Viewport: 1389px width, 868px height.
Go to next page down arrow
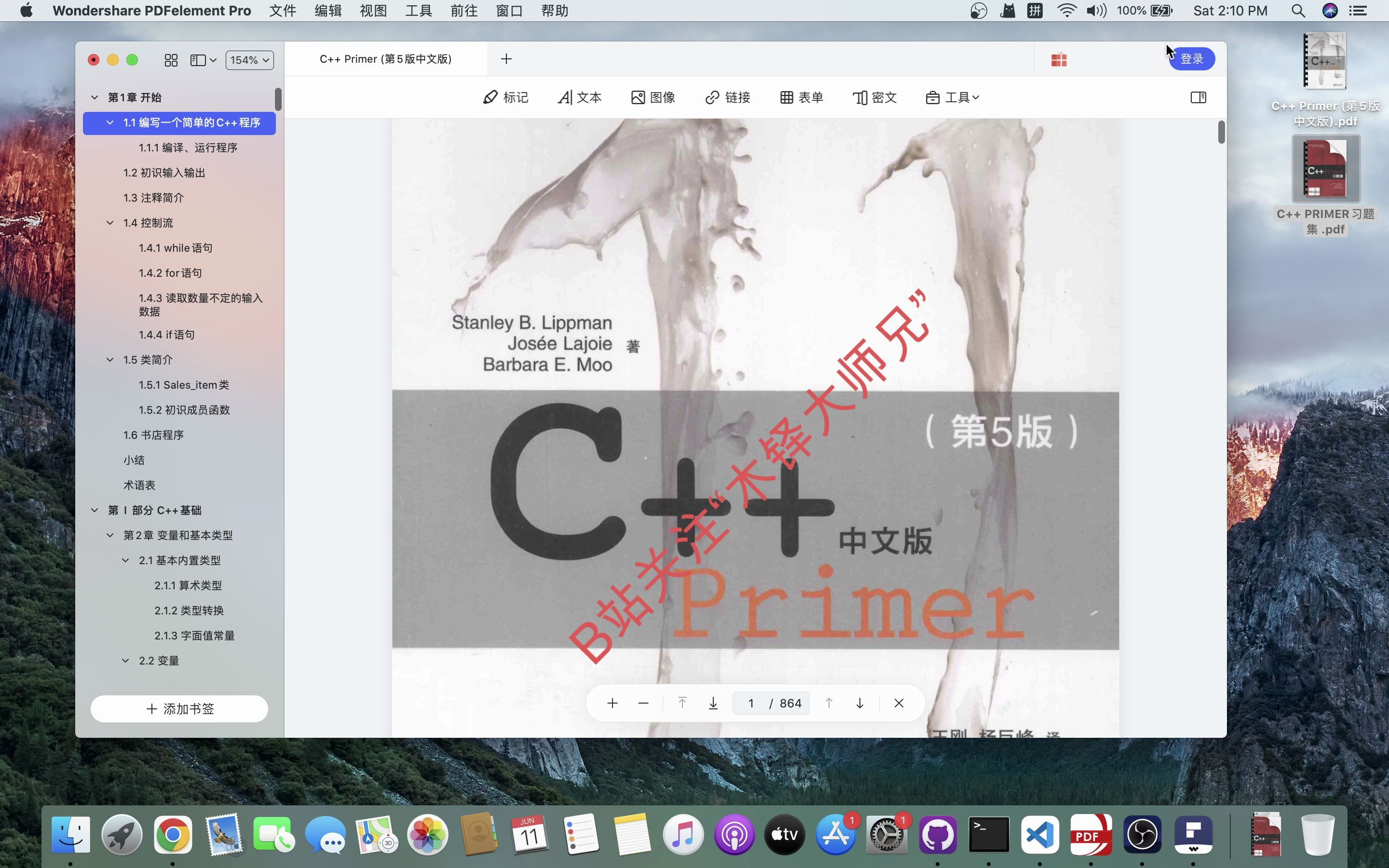860,703
